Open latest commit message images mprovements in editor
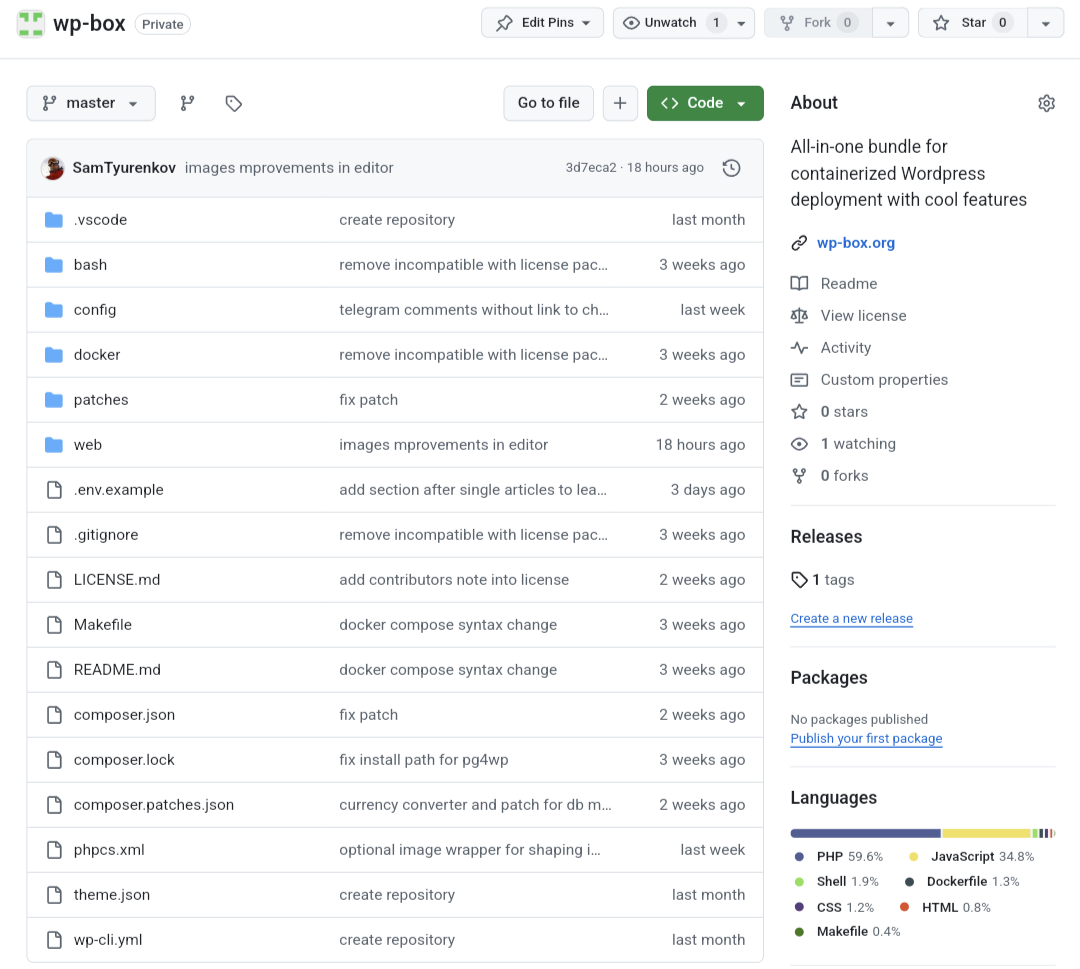The image size is (1080, 969). click(289, 168)
